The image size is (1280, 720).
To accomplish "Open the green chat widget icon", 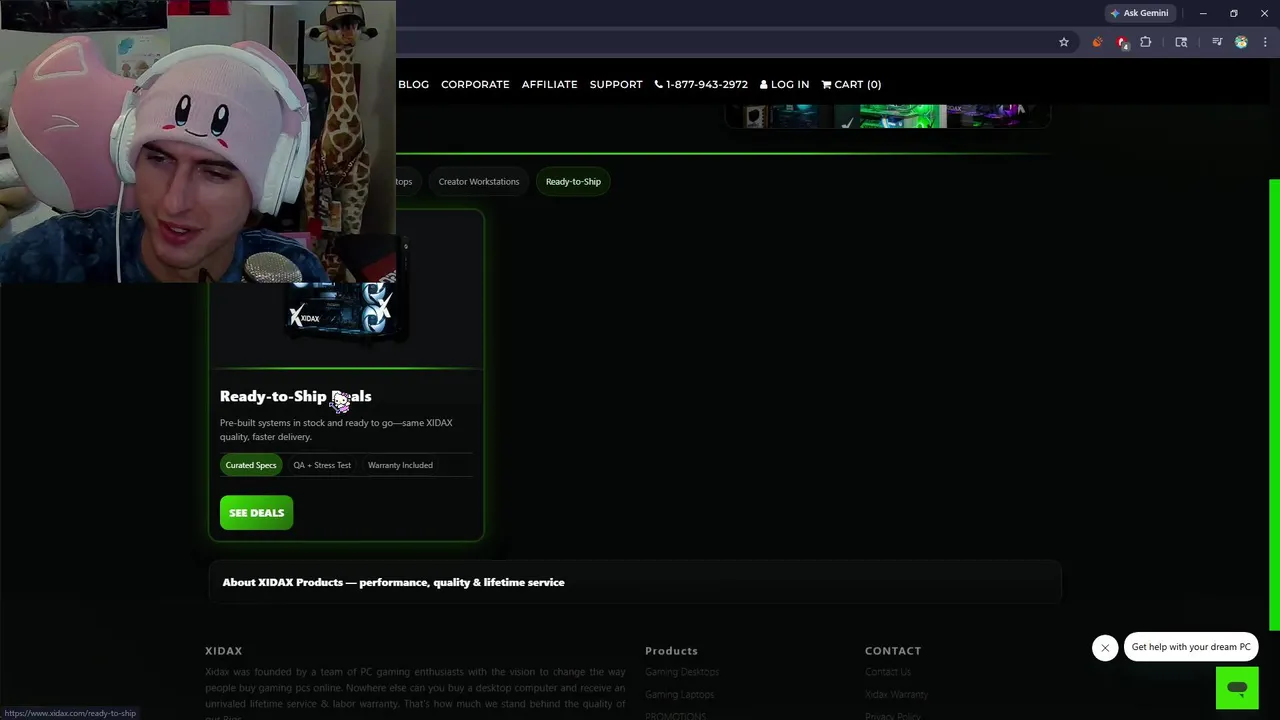I will (1237, 688).
